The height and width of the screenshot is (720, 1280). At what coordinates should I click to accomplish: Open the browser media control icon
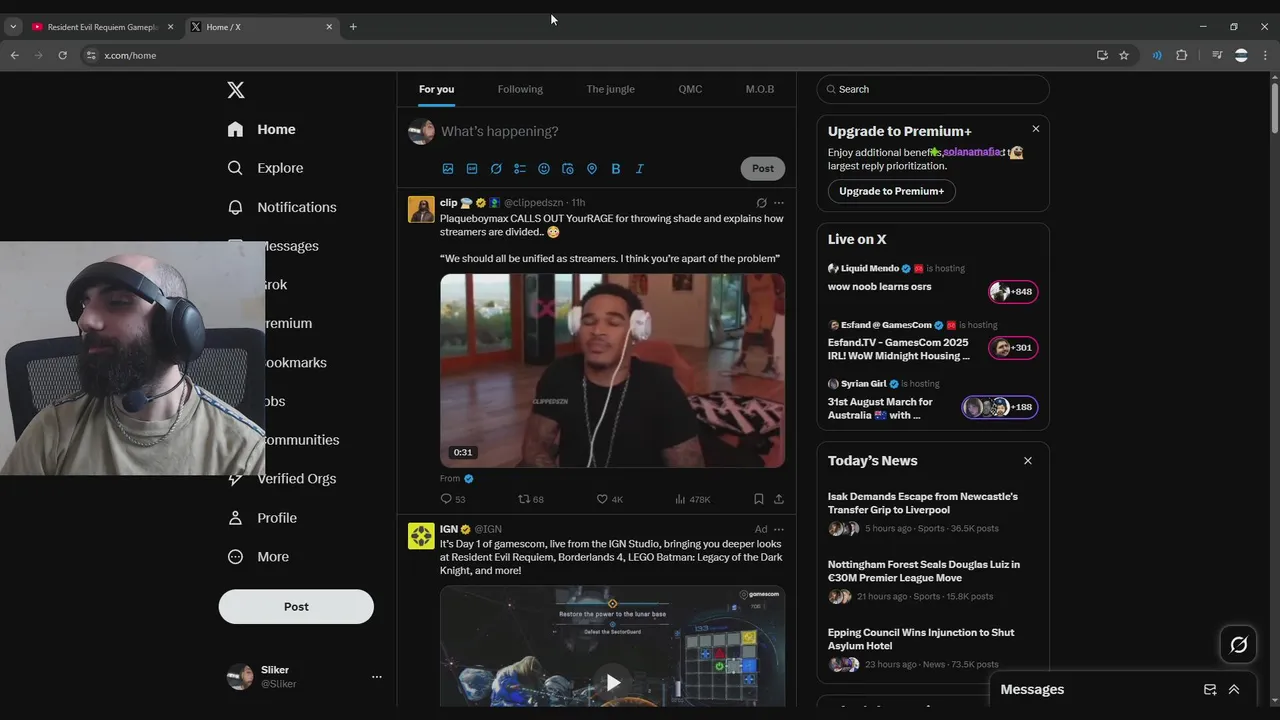pyautogui.click(x=1217, y=55)
